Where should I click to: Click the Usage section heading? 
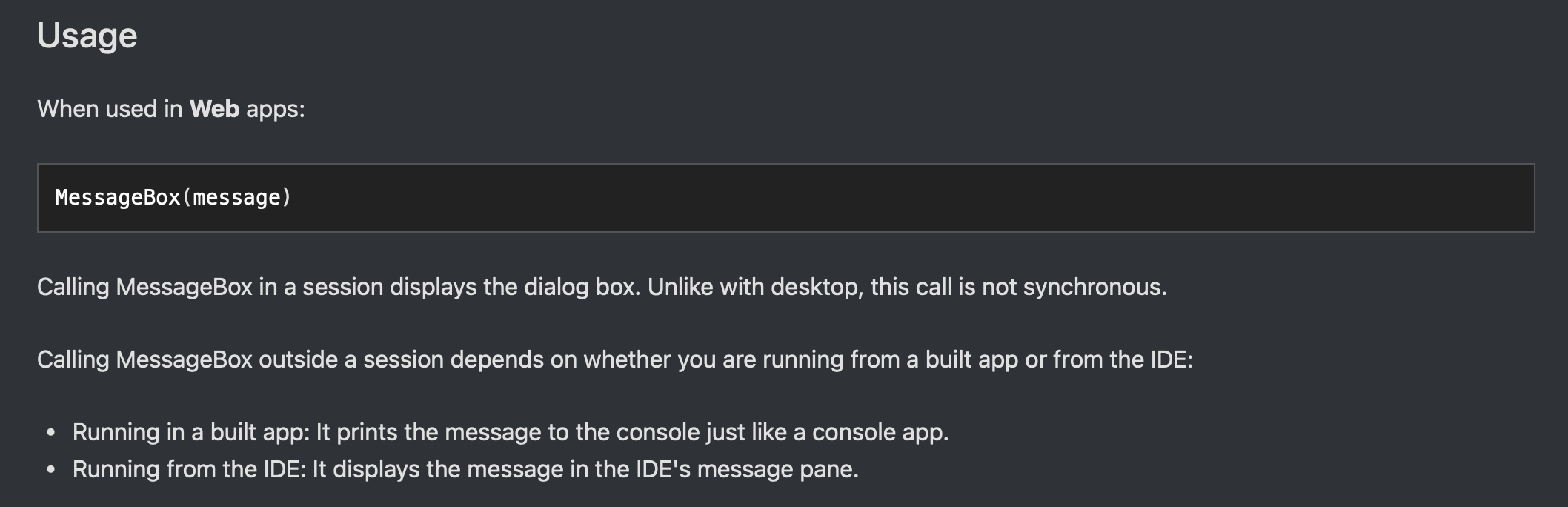87,36
